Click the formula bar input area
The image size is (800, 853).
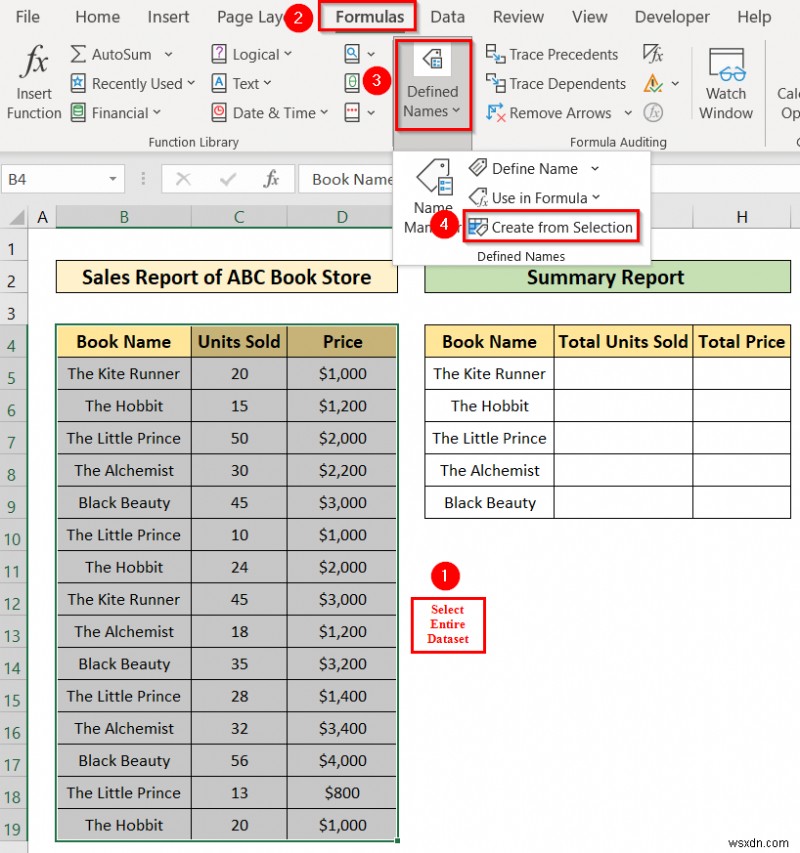click(x=350, y=179)
